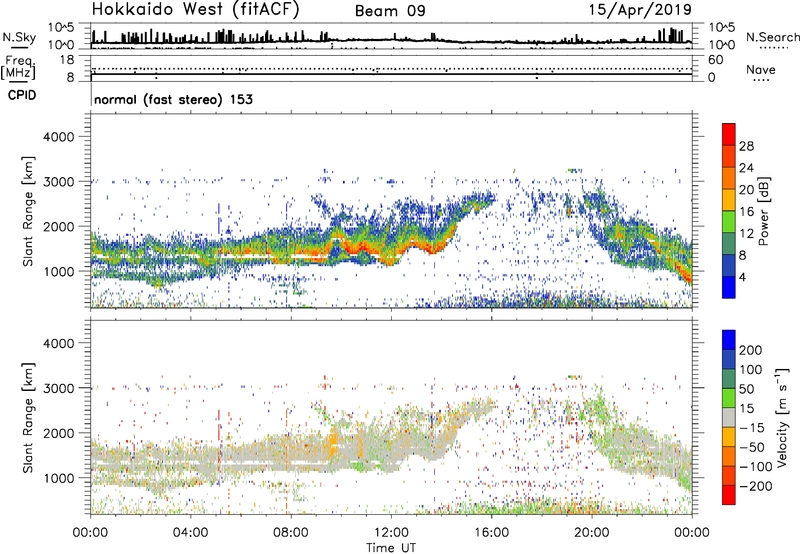
Task: Click the 'Power [dB]' colorbar label
Action: coord(763,211)
